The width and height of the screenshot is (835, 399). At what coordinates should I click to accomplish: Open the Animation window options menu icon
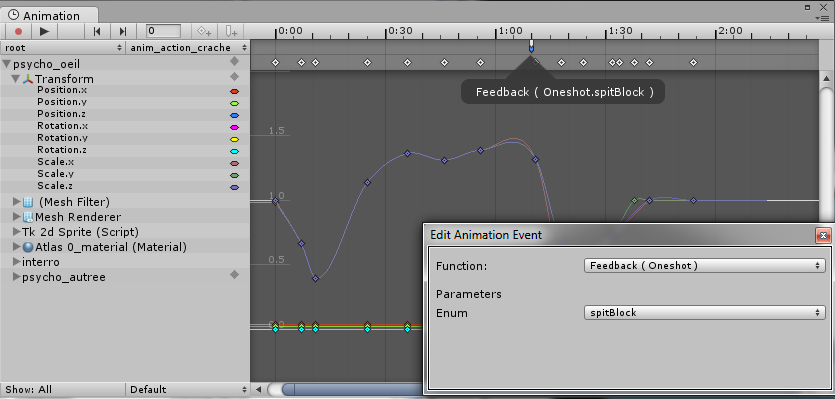[822, 18]
